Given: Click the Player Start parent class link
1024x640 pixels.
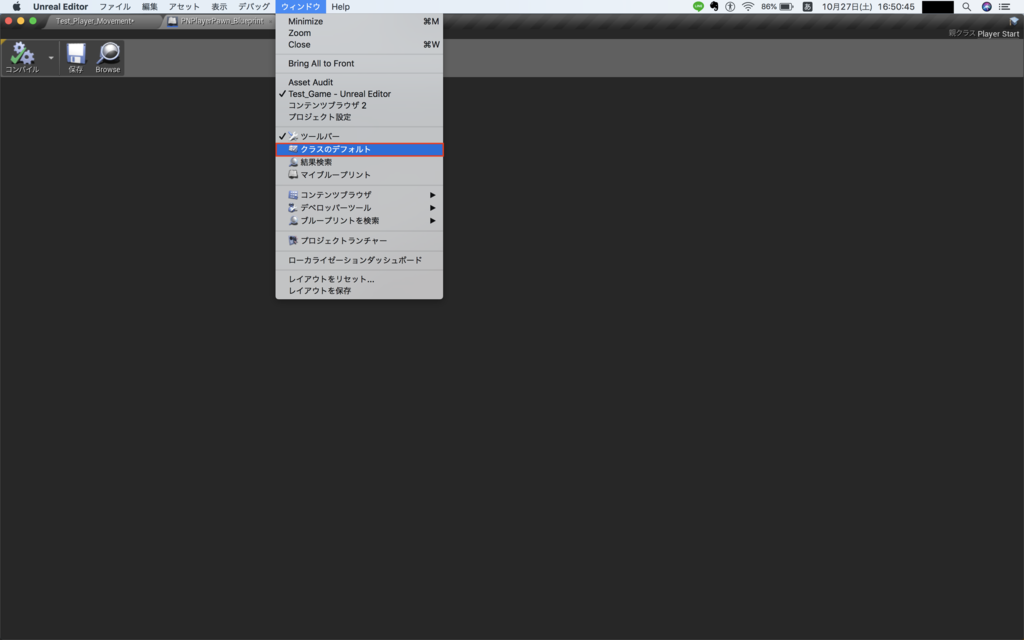Looking at the screenshot, I should (x=998, y=34).
